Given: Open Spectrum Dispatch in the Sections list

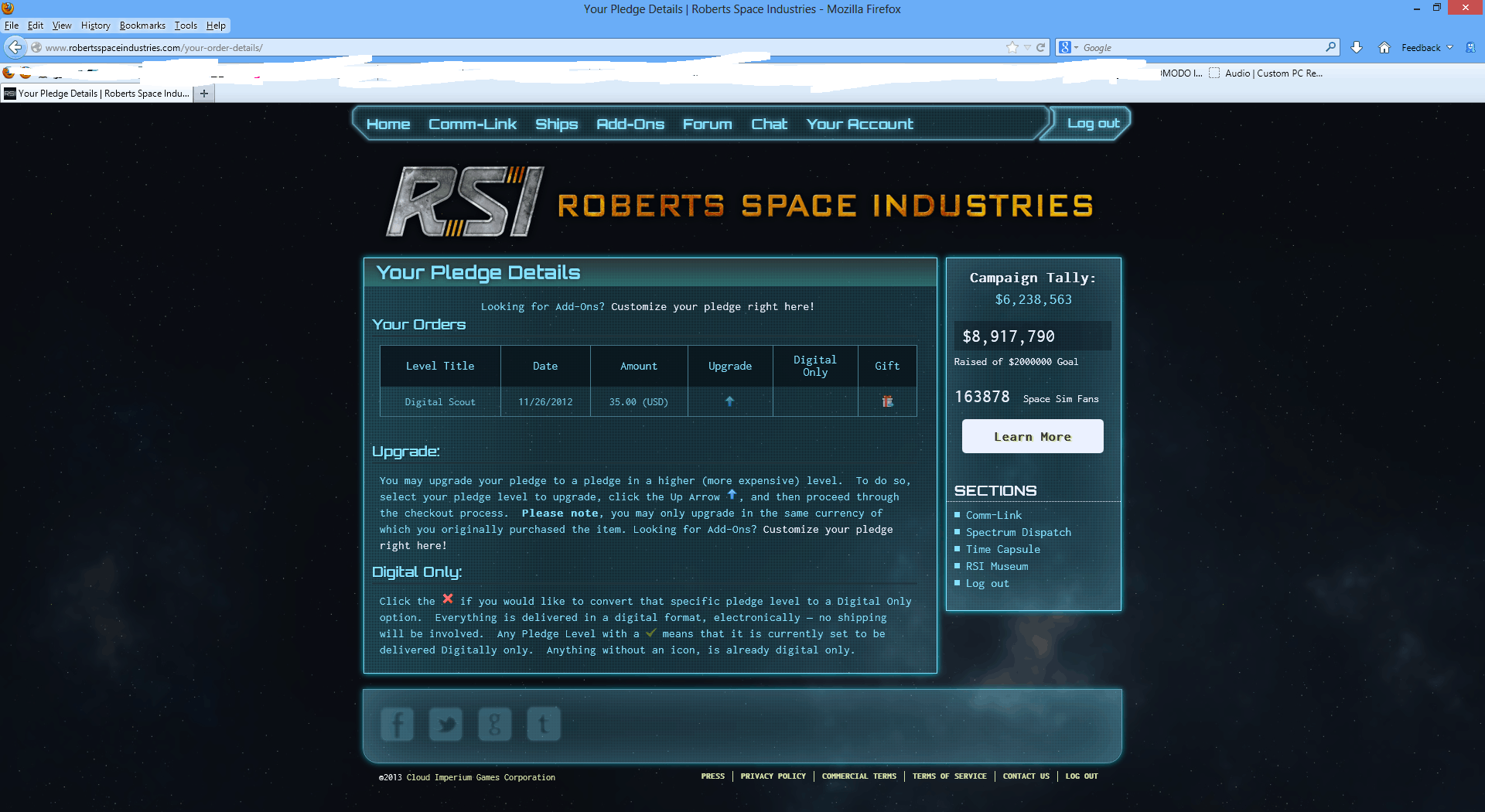Looking at the screenshot, I should tap(1019, 532).
